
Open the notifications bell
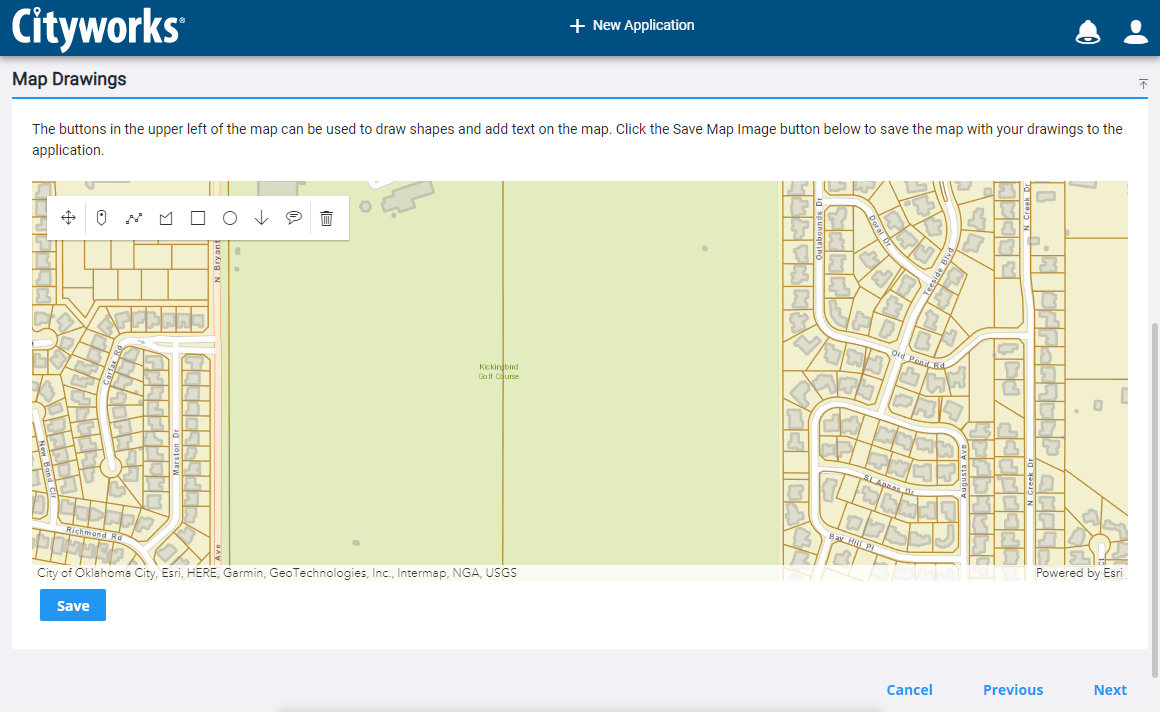click(1087, 32)
